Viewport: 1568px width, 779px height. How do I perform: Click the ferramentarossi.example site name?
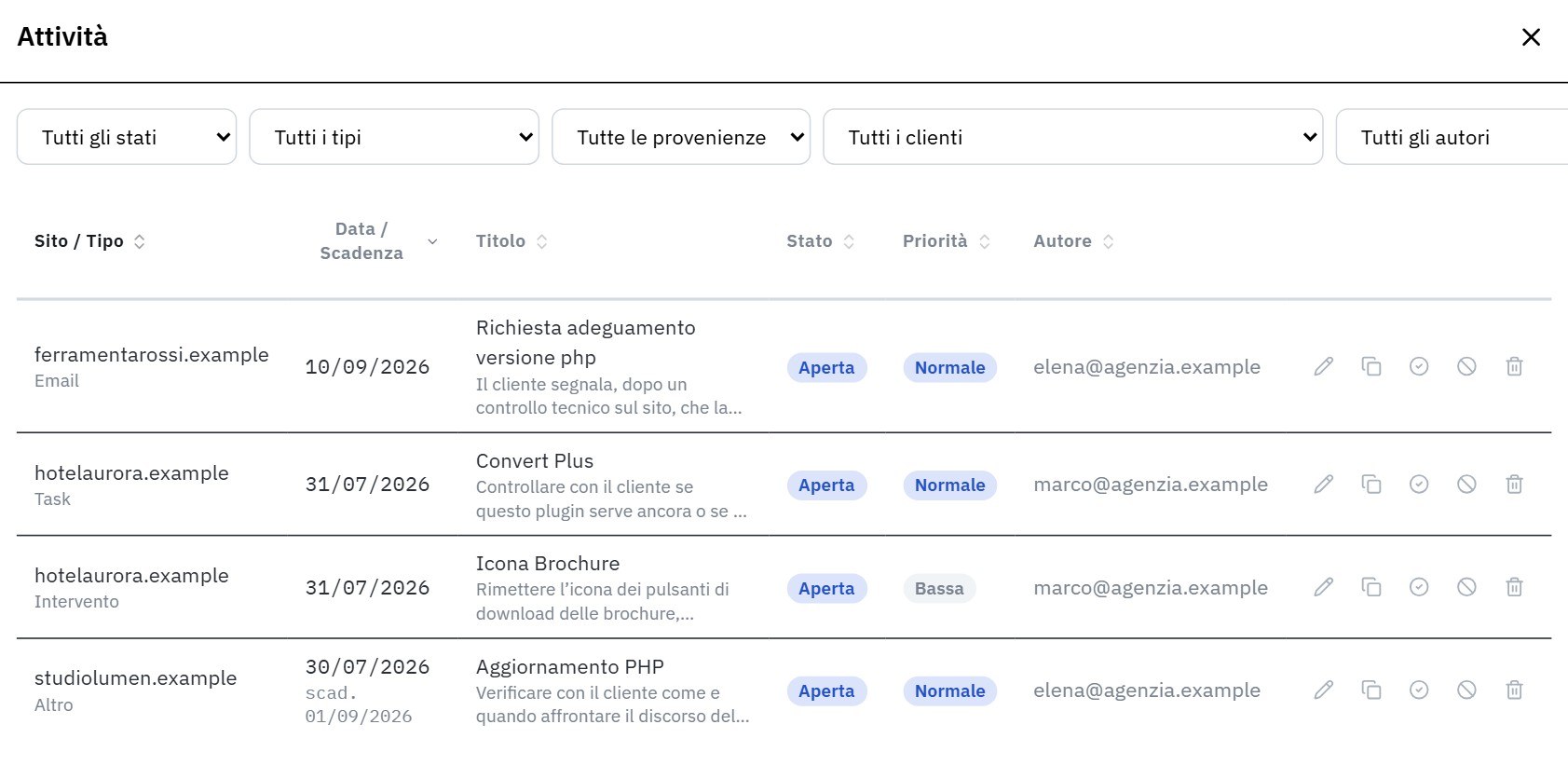[x=152, y=355]
